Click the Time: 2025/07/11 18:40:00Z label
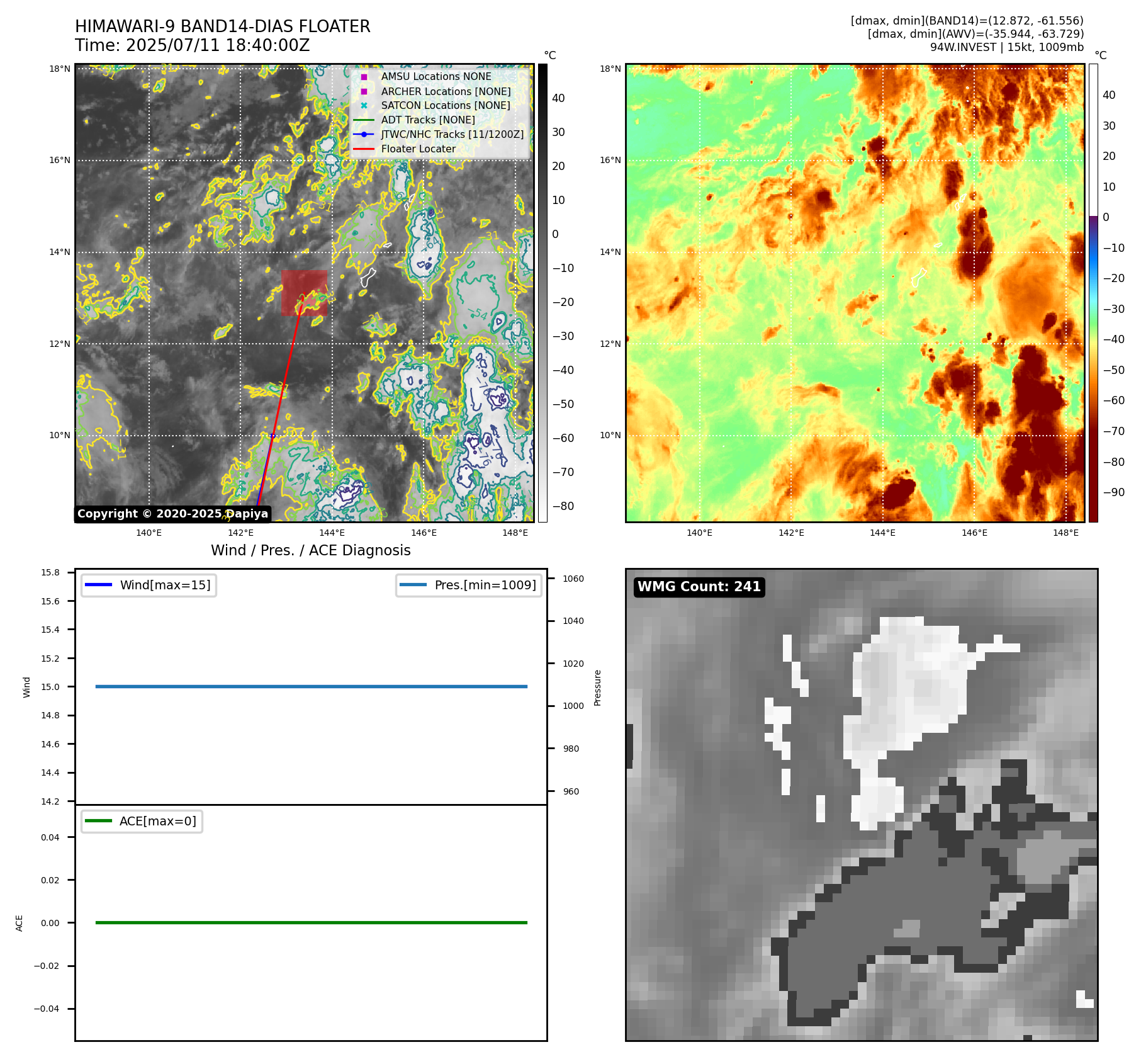1141x1064 pixels. coord(192,45)
